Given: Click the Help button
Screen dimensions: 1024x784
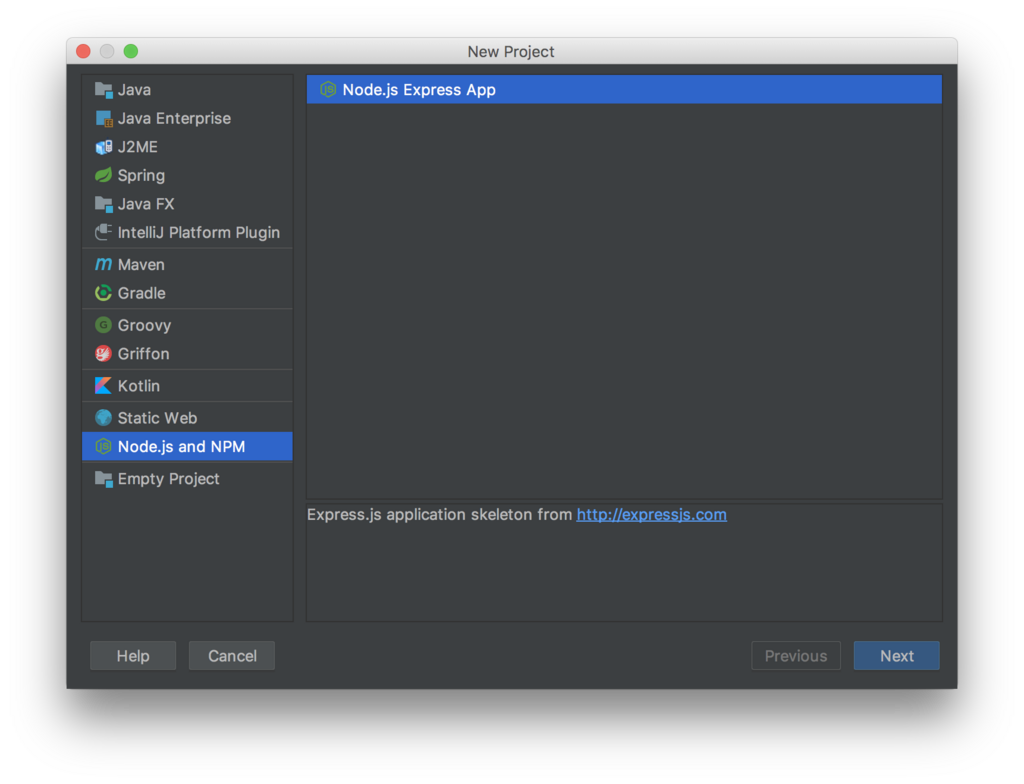Looking at the screenshot, I should (133, 656).
